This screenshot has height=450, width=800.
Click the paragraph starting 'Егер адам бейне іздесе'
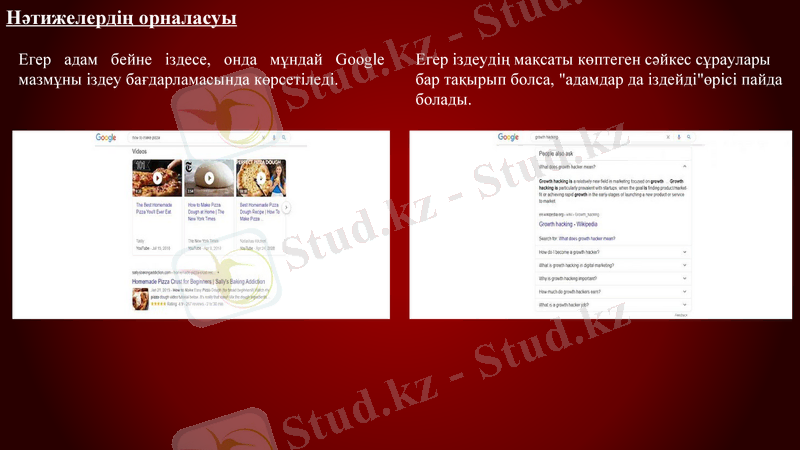tap(201, 69)
